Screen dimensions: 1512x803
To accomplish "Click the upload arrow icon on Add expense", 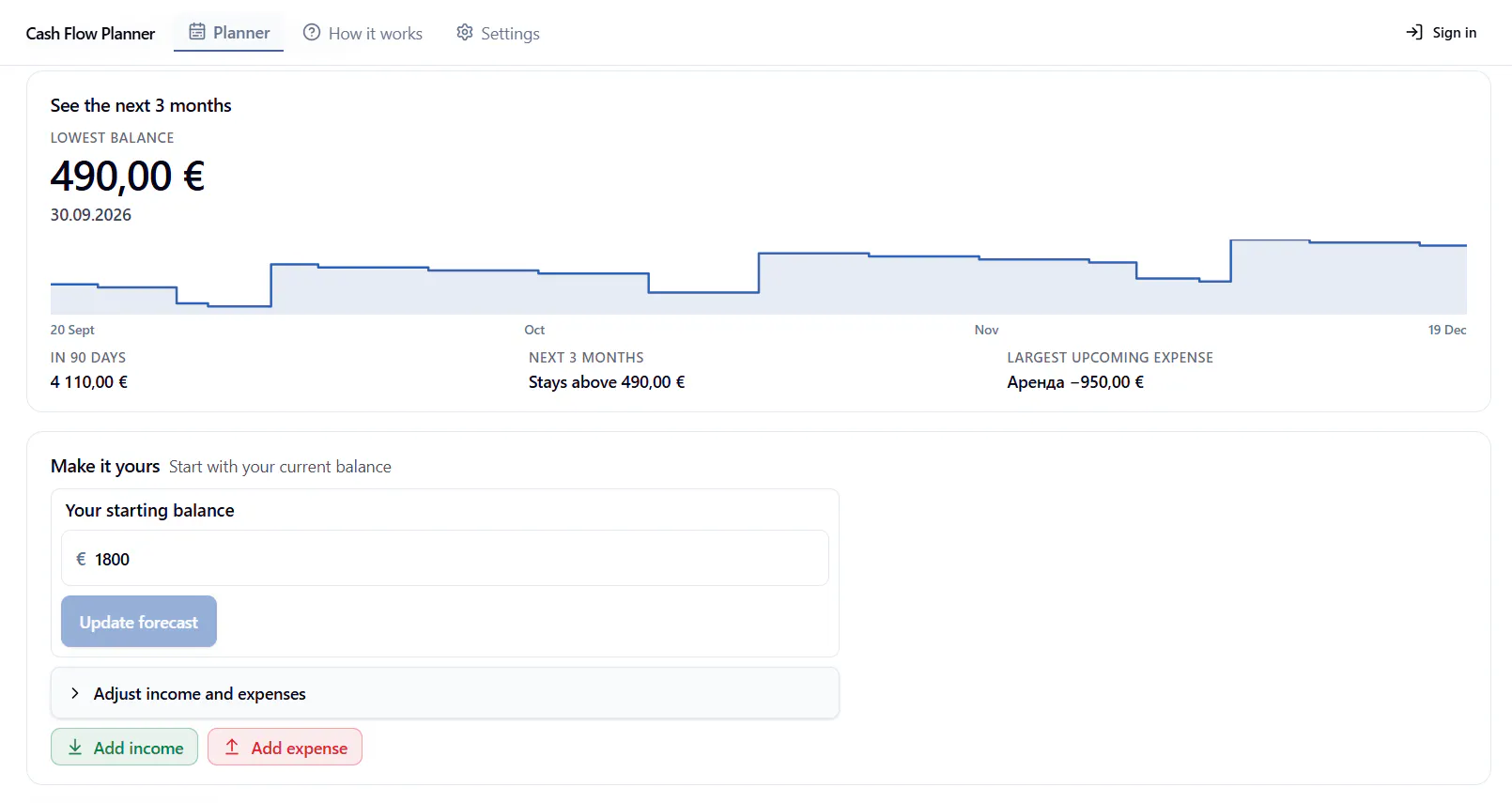I will 232,747.
